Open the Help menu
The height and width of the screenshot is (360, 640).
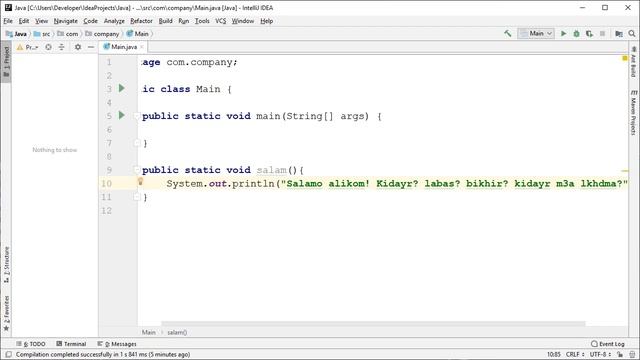tap(267, 21)
